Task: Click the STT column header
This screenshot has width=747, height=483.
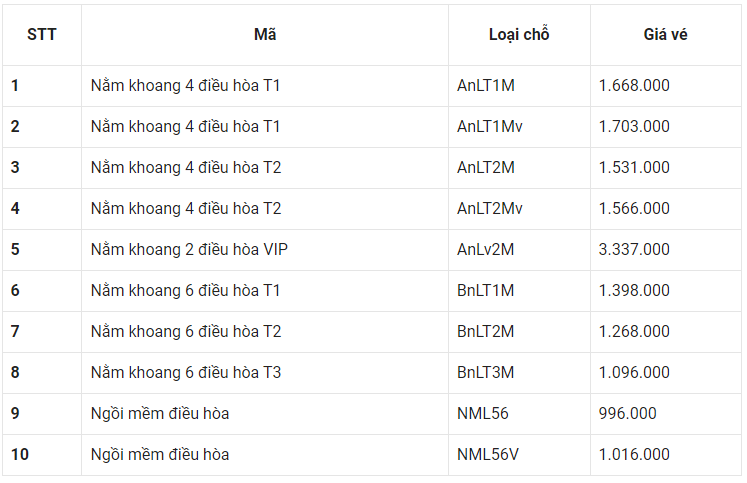Action: tap(41, 34)
